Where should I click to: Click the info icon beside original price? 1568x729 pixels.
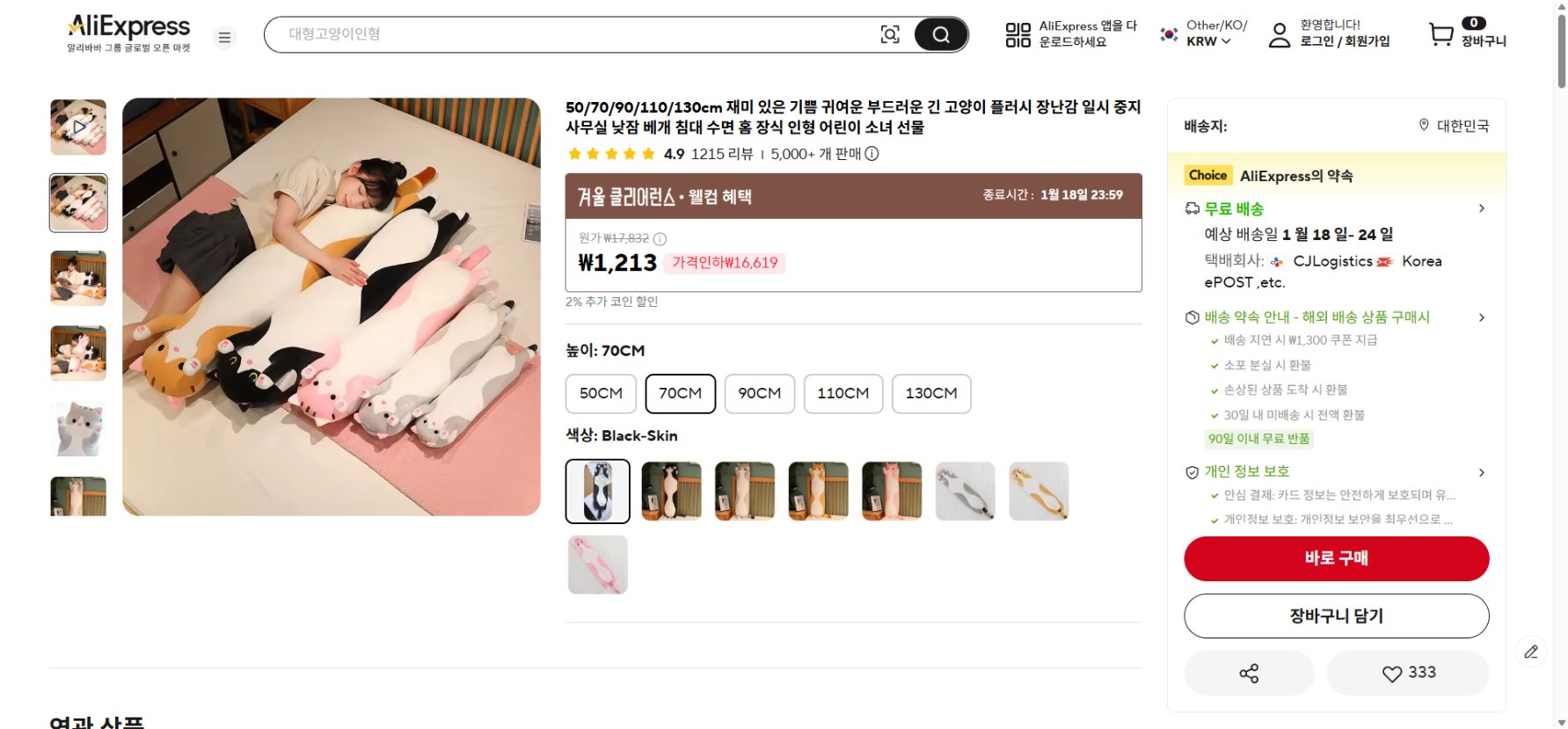[660, 238]
